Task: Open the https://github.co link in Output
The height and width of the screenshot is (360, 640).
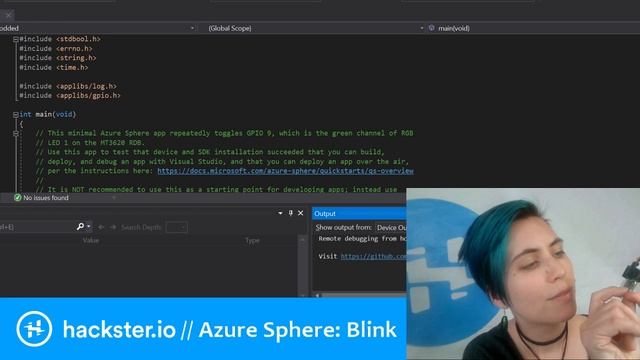Action: tap(373, 256)
